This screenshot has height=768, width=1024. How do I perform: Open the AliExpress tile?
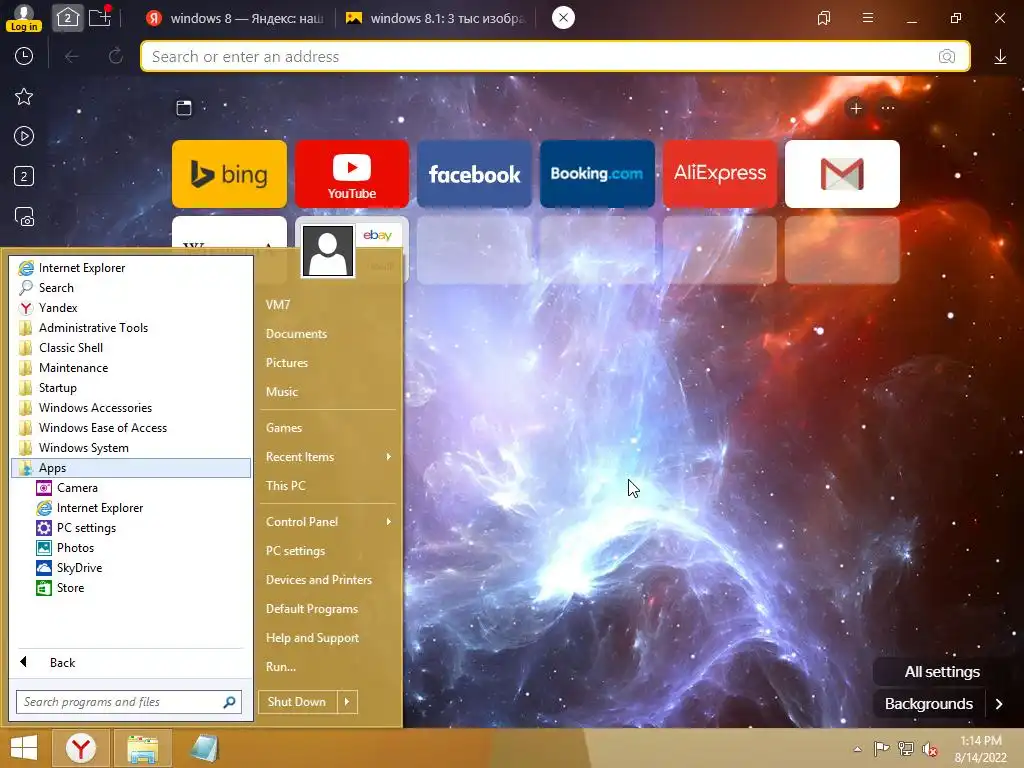(x=720, y=174)
